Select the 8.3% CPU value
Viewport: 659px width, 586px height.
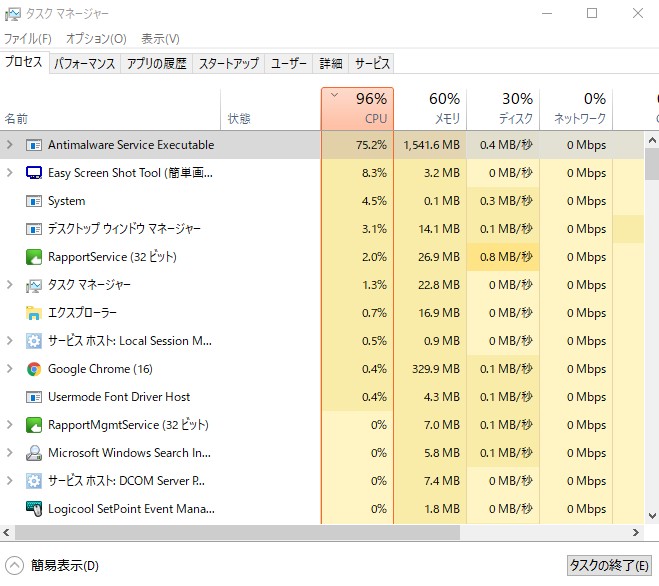[374, 173]
